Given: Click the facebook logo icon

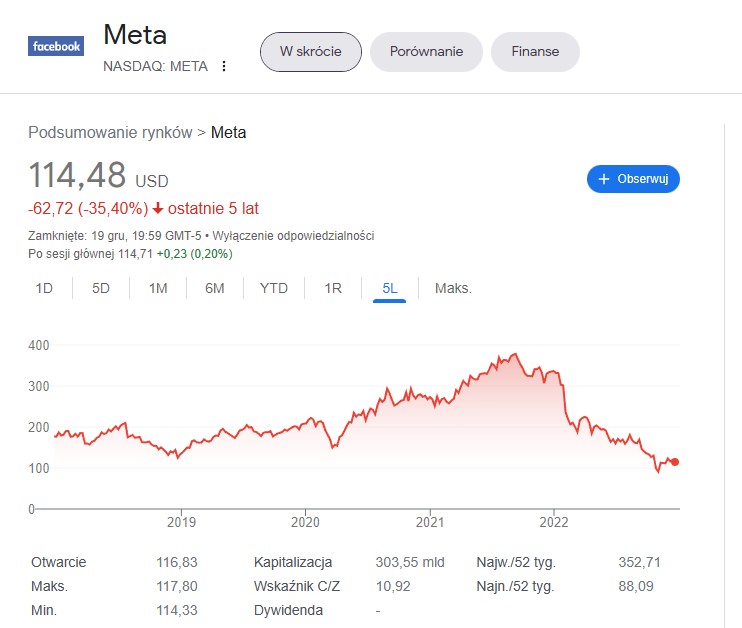Looking at the screenshot, I should tap(56, 46).
